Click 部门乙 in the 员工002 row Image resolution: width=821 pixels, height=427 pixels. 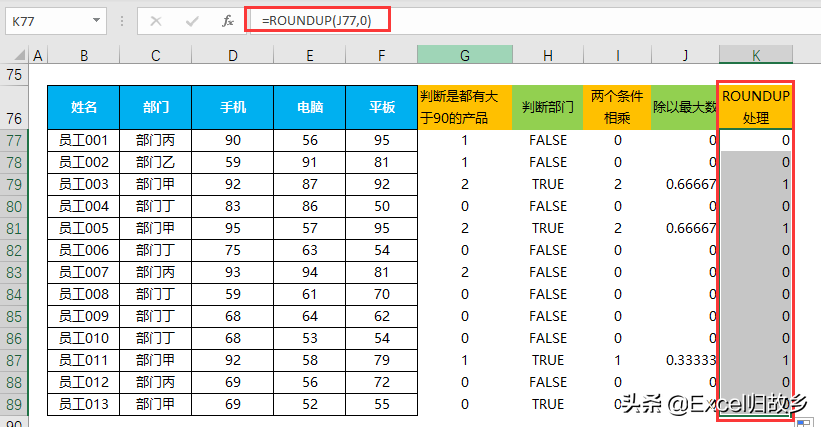point(156,162)
